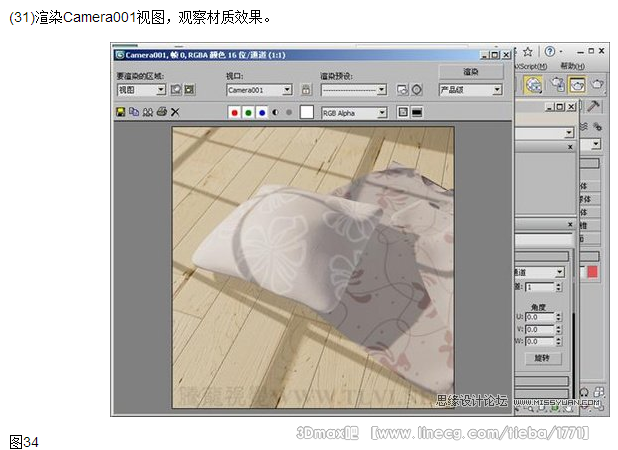Open the area-to-render dropdown showing 视图
The height and width of the screenshot is (450, 618).
coord(141,90)
